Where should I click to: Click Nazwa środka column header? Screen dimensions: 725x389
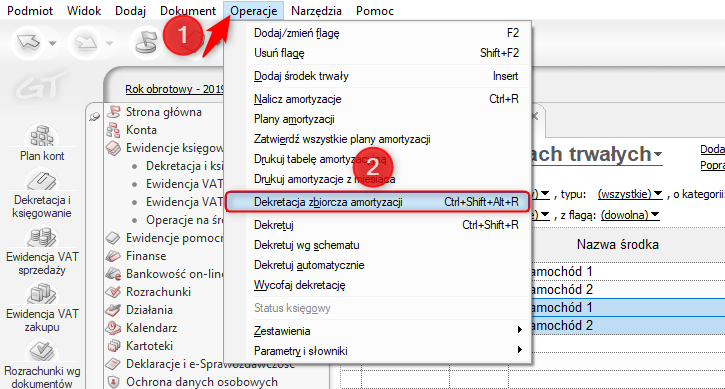[x=618, y=245]
